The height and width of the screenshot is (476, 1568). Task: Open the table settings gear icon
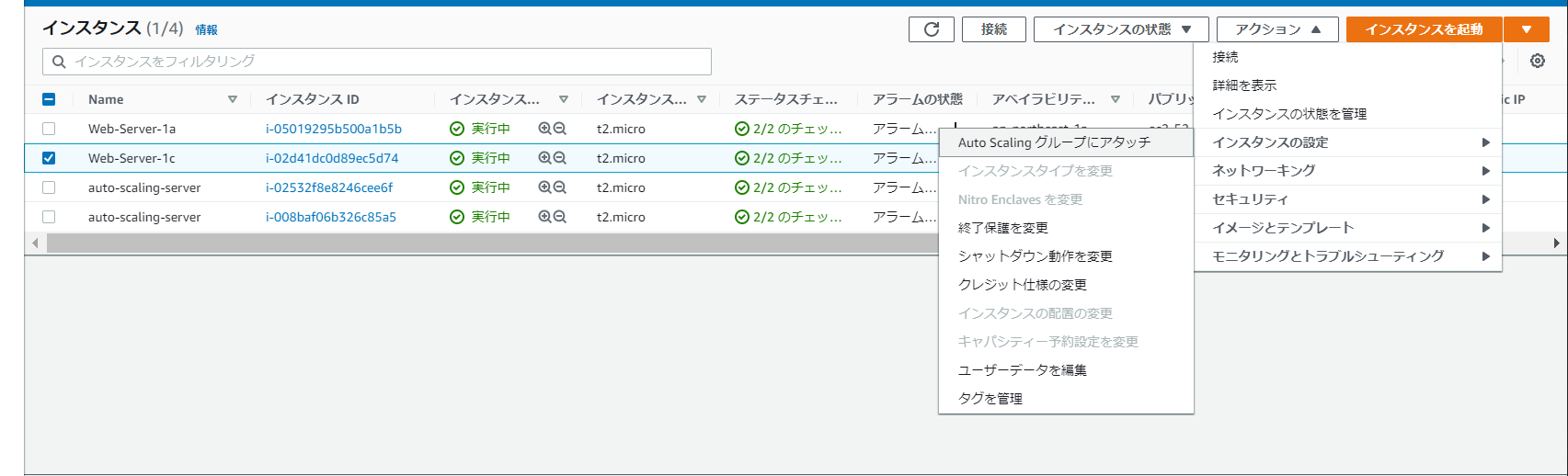point(1538,61)
